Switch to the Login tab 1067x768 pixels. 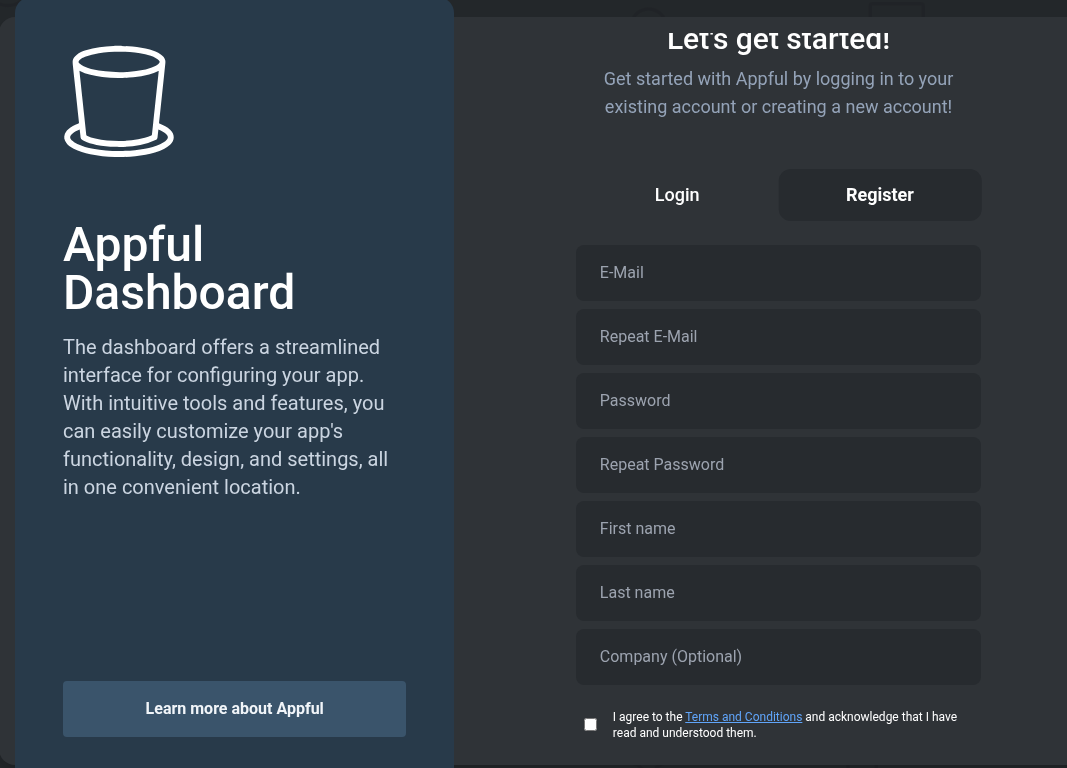click(676, 195)
